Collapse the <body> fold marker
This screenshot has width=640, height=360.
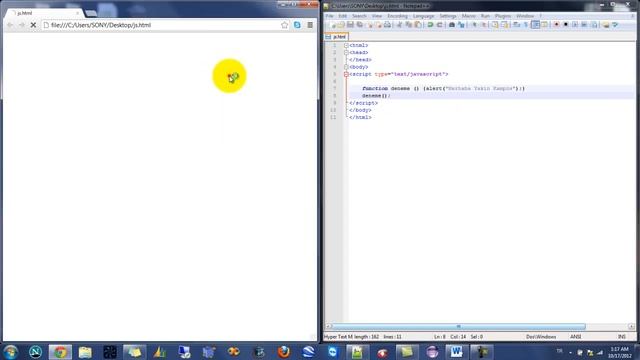point(346,67)
